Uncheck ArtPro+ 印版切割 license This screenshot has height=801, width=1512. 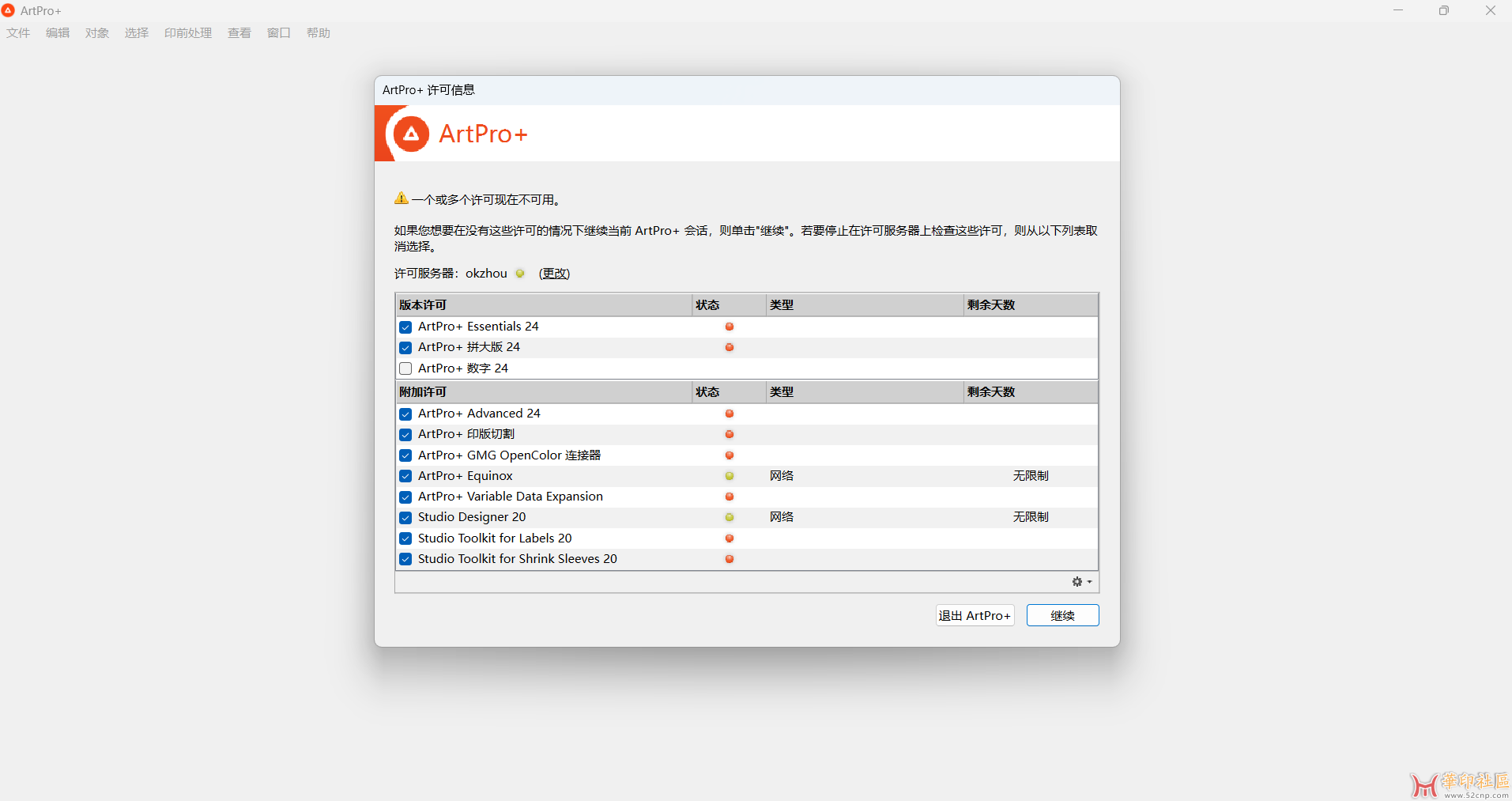point(405,434)
